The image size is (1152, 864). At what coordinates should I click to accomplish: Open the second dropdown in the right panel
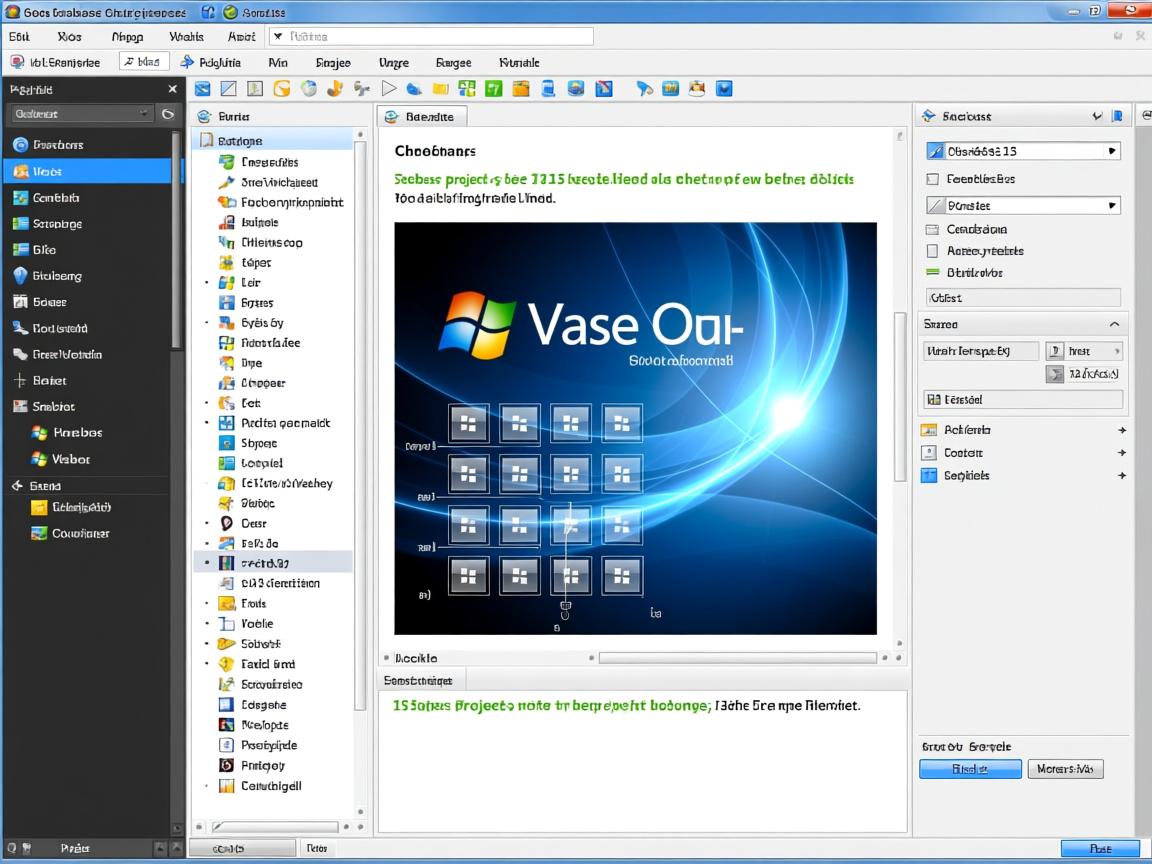point(1023,205)
